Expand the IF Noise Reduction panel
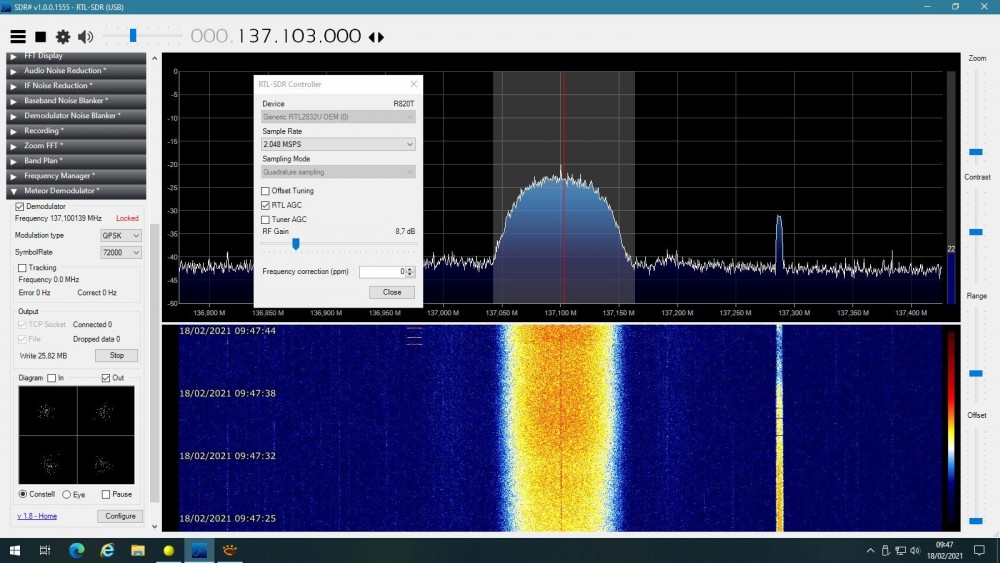The image size is (1000, 563). pyautogui.click(x=76, y=85)
